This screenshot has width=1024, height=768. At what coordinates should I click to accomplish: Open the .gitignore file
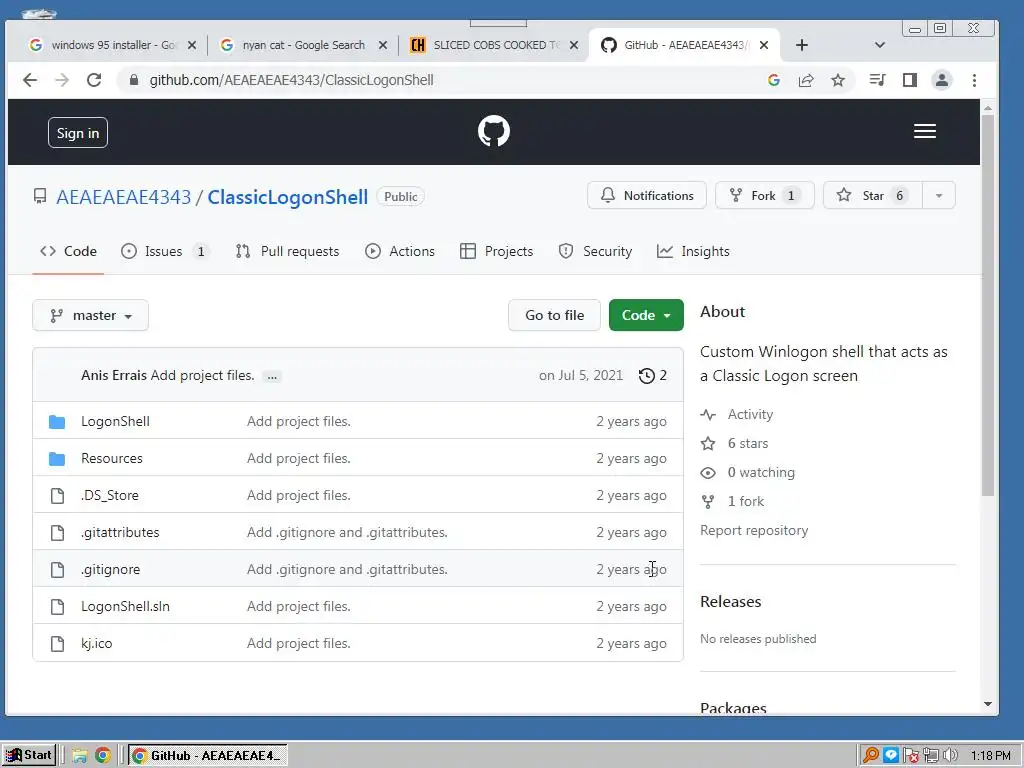[110, 569]
